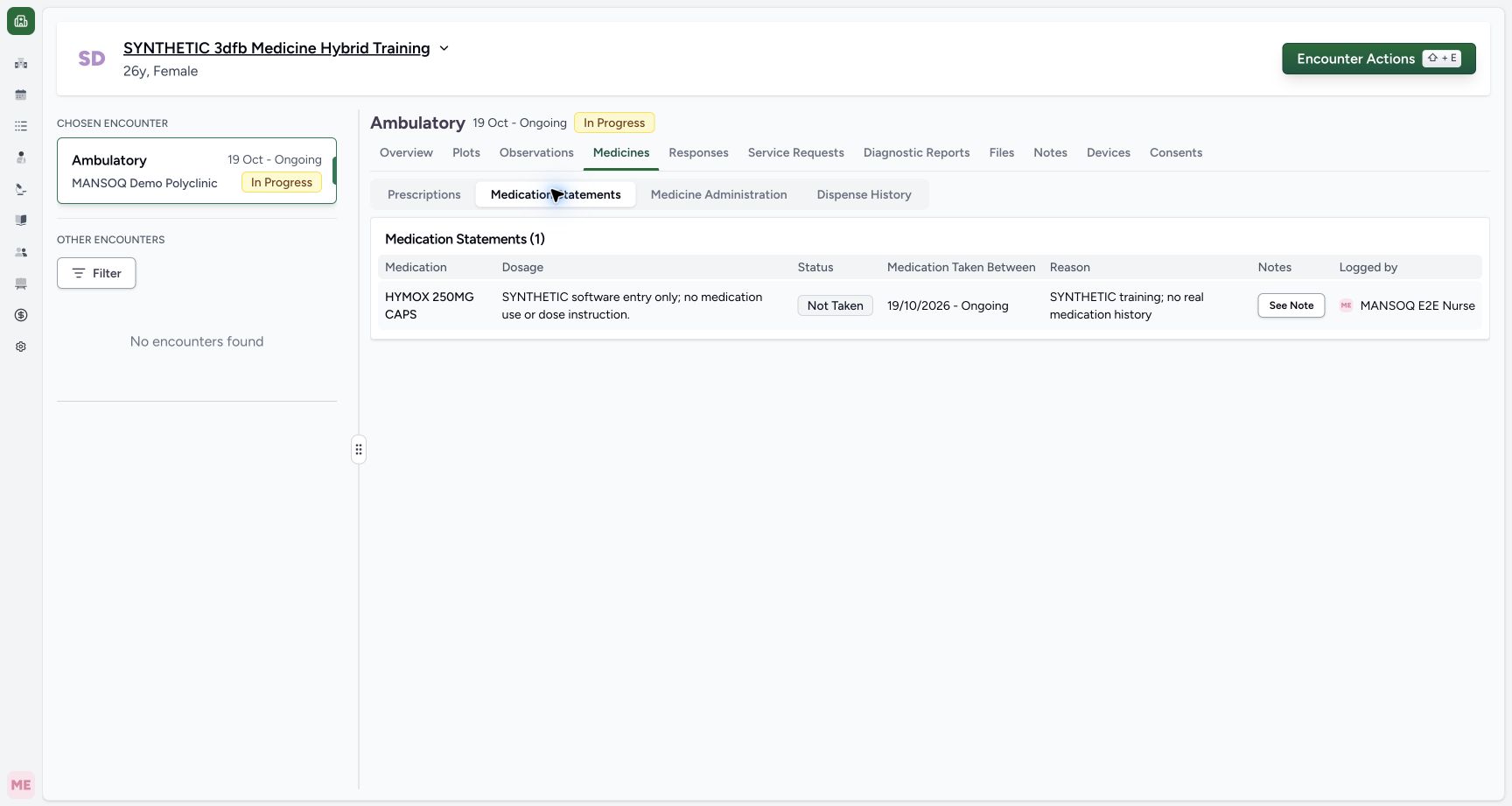
Task: Open the bed sidebar icon
Action: coord(21,284)
